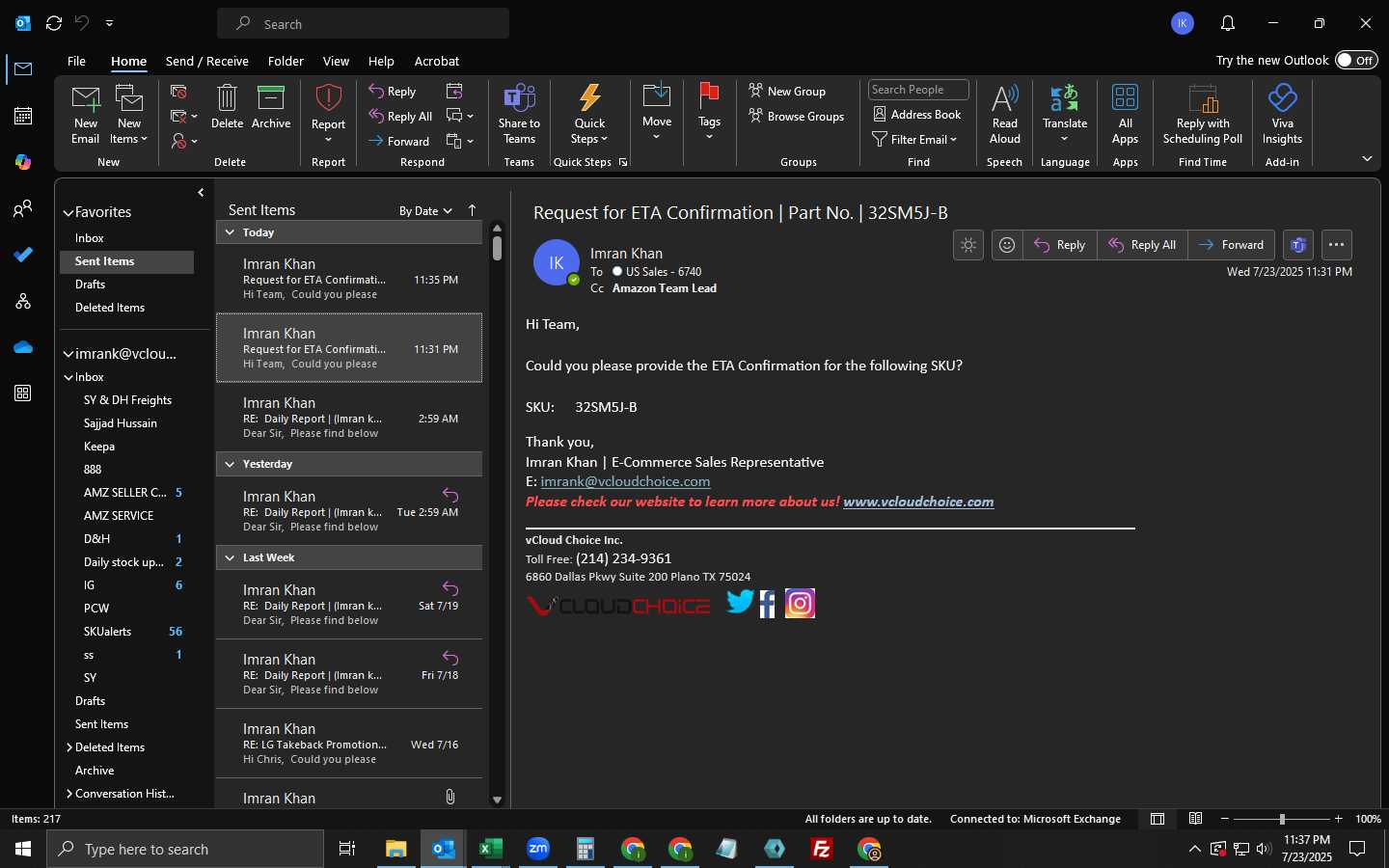Open Excel from taskbar
Image resolution: width=1389 pixels, height=868 pixels.
(490, 849)
